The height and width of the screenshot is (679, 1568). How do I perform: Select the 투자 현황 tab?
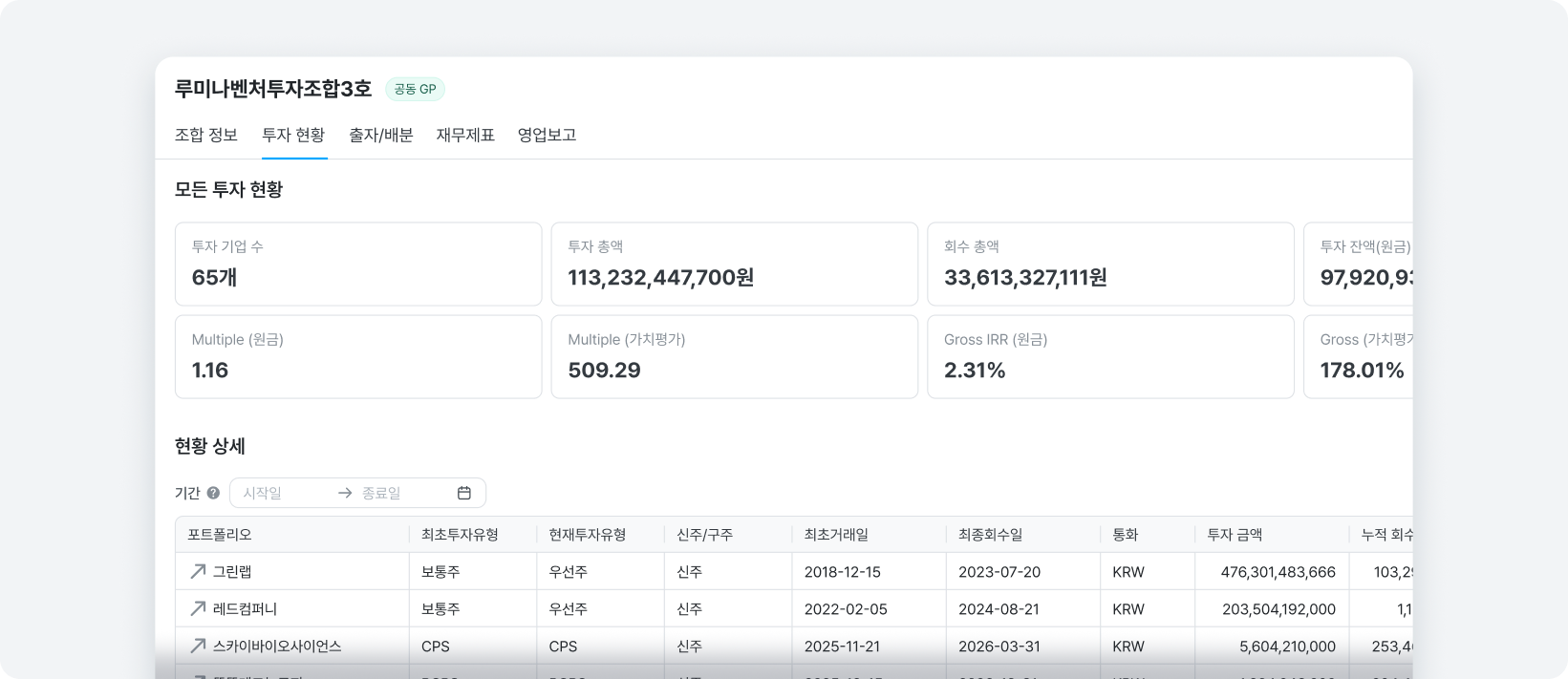293,135
